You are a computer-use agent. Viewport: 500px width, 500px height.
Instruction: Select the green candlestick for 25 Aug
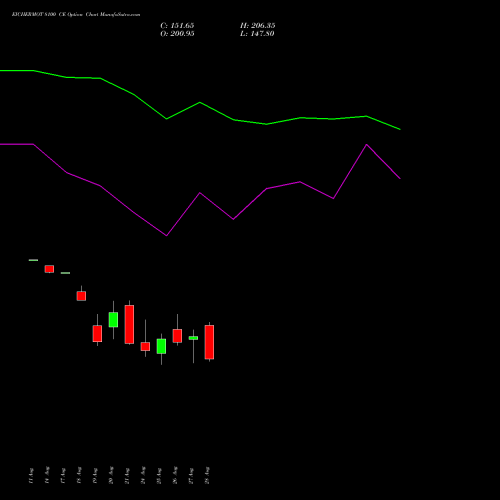coord(161,346)
